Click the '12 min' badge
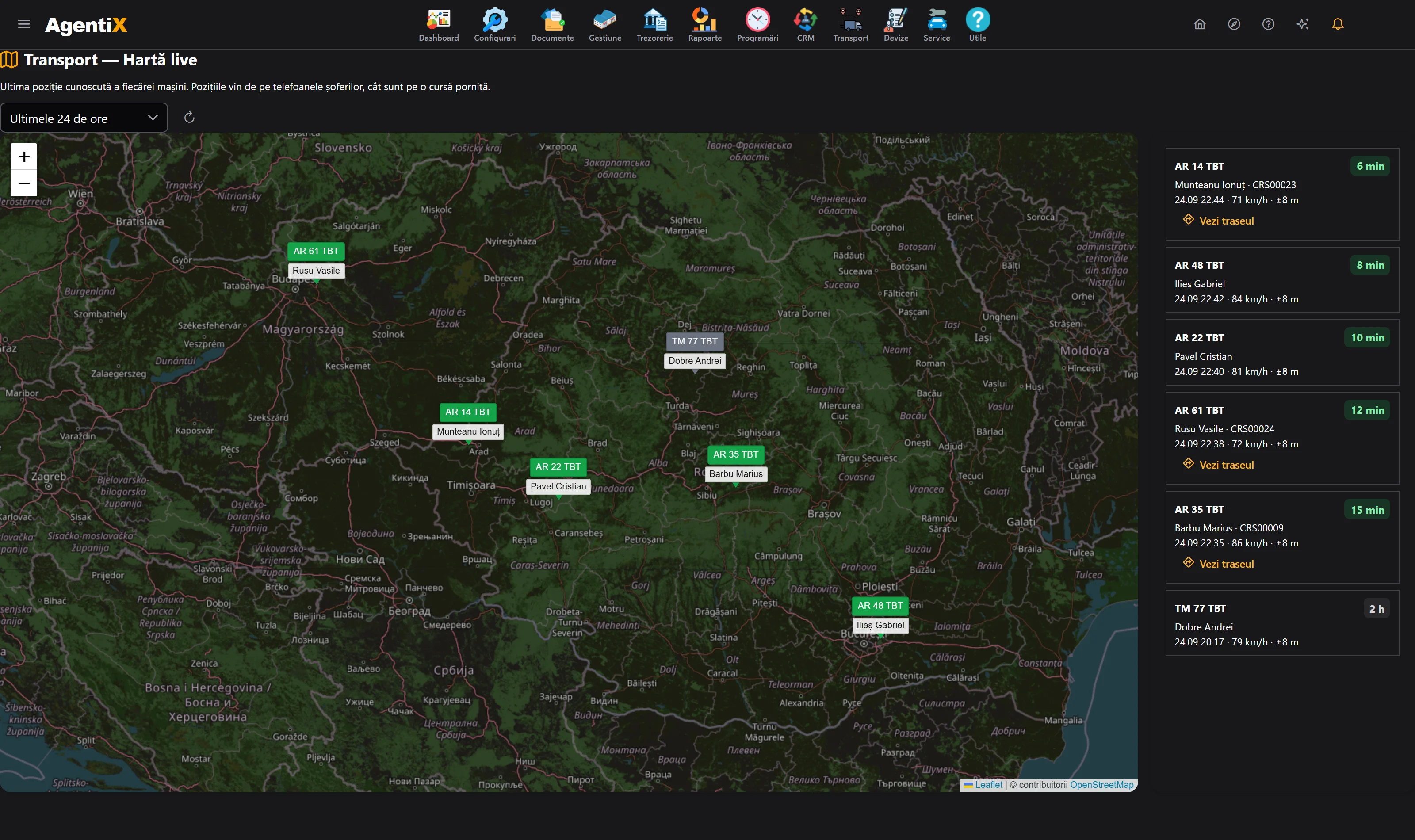This screenshot has width=1415, height=840. coord(1367,410)
